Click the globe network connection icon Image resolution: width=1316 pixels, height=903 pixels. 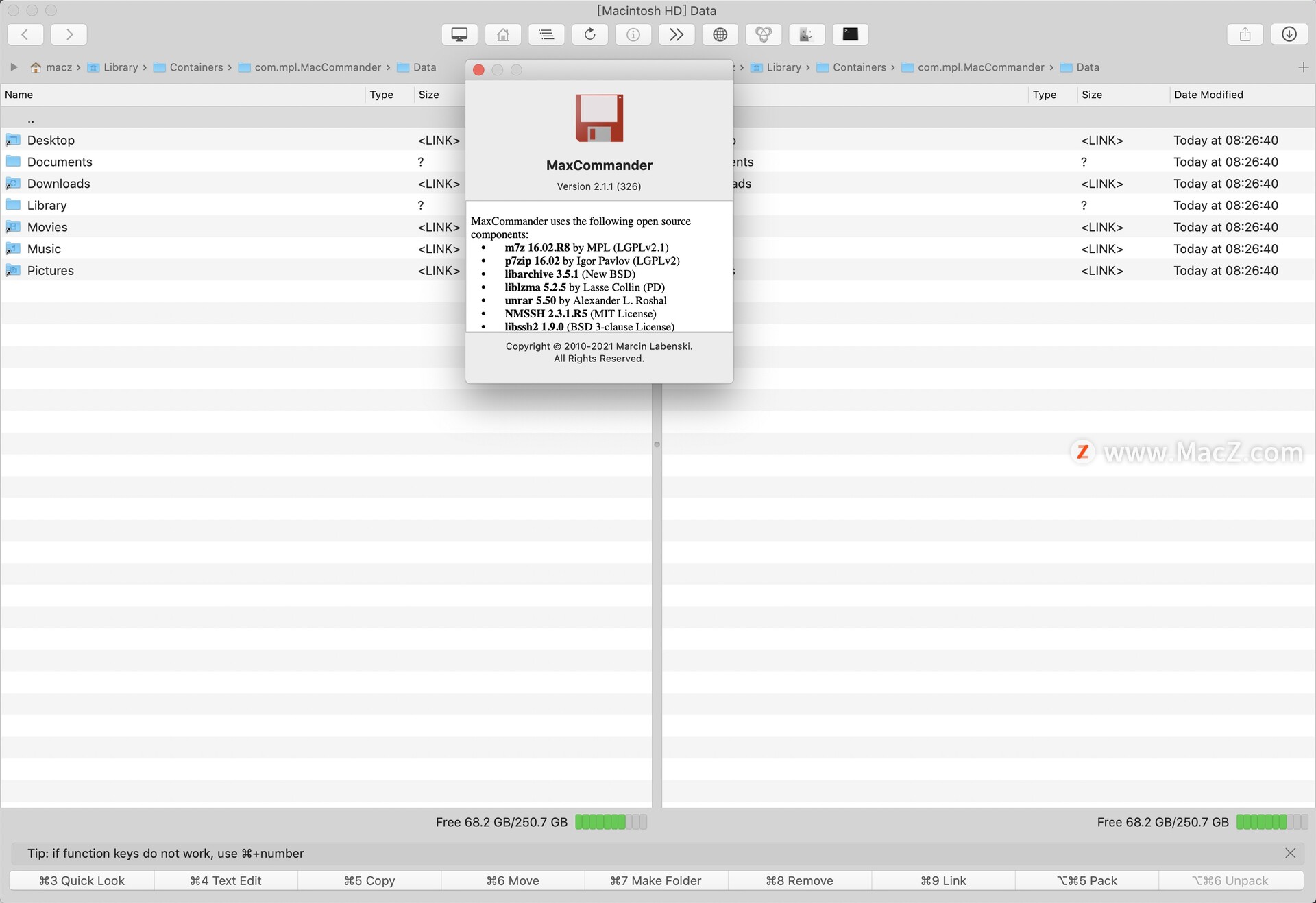tap(720, 34)
